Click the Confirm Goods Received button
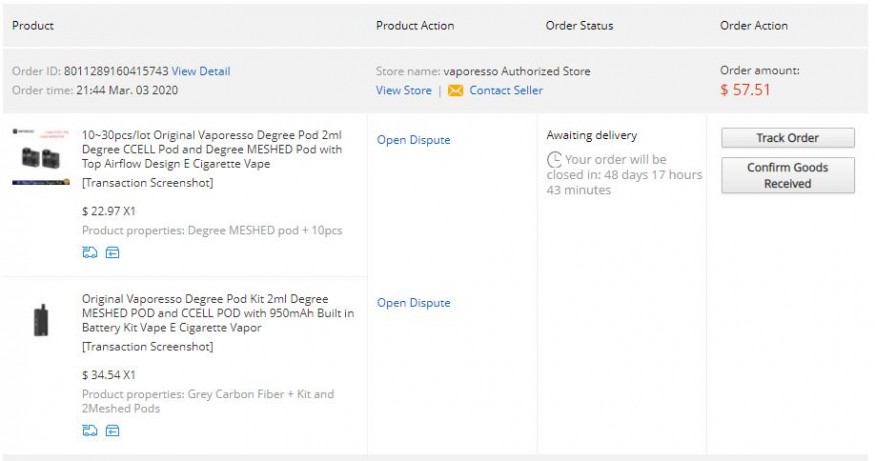This screenshot has height=461, width=875. [x=787, y=175]
